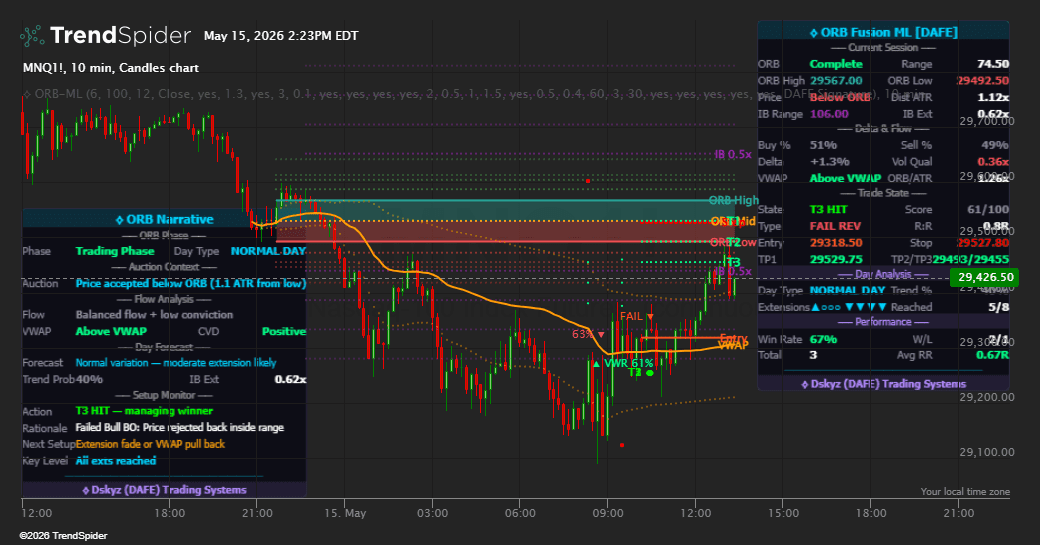Click the CVD value Positive
The image size is (1040, 545).
tap(284, 332)
